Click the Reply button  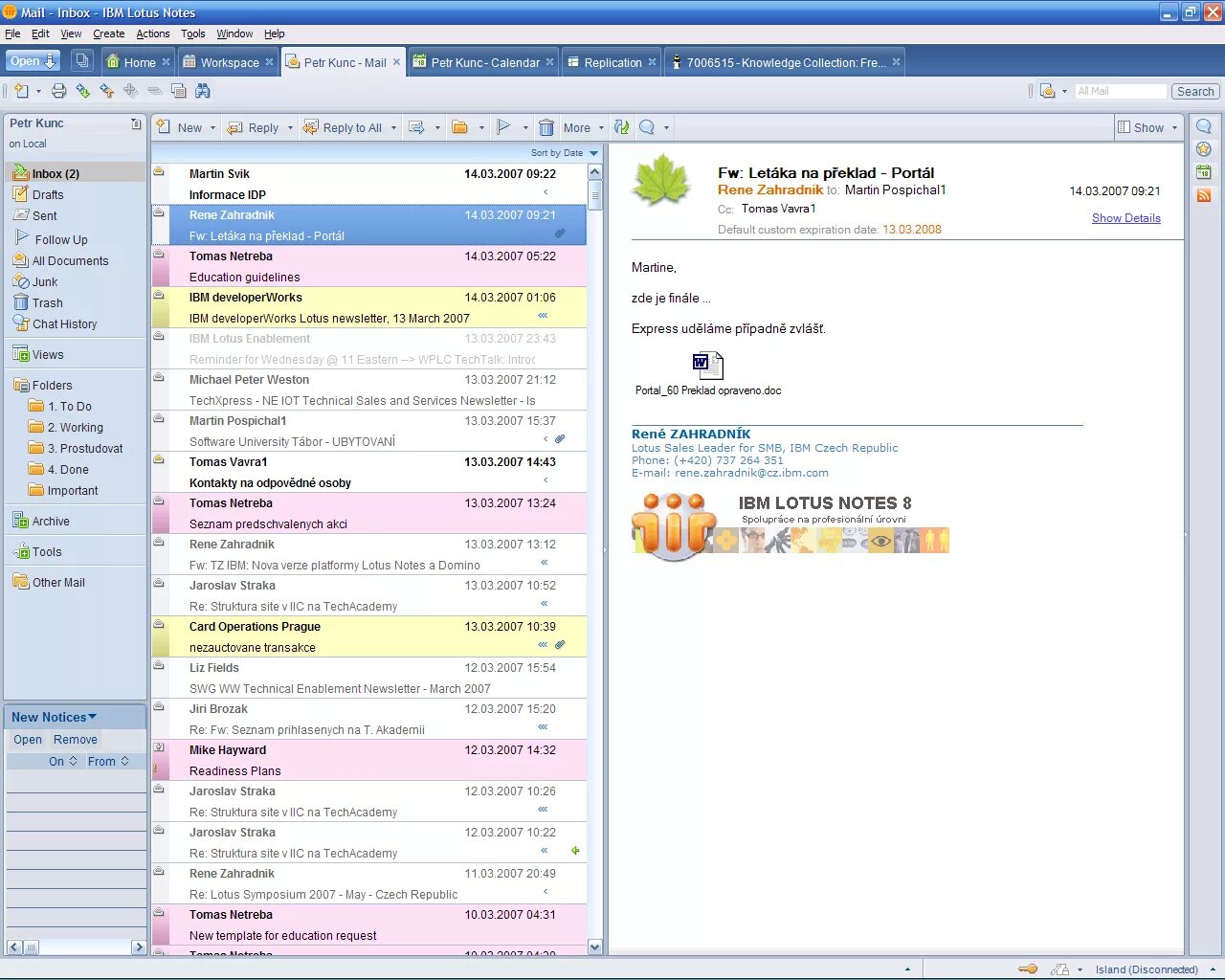point(255,127)
